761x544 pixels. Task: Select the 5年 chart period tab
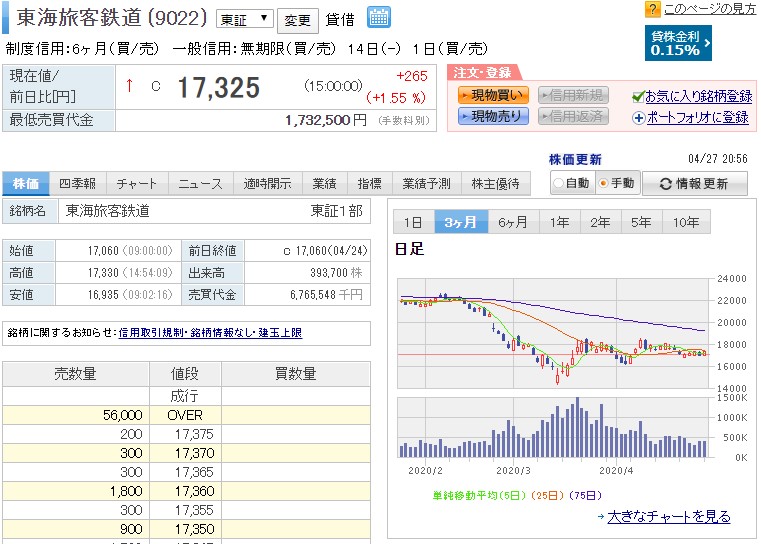[641, 222]
